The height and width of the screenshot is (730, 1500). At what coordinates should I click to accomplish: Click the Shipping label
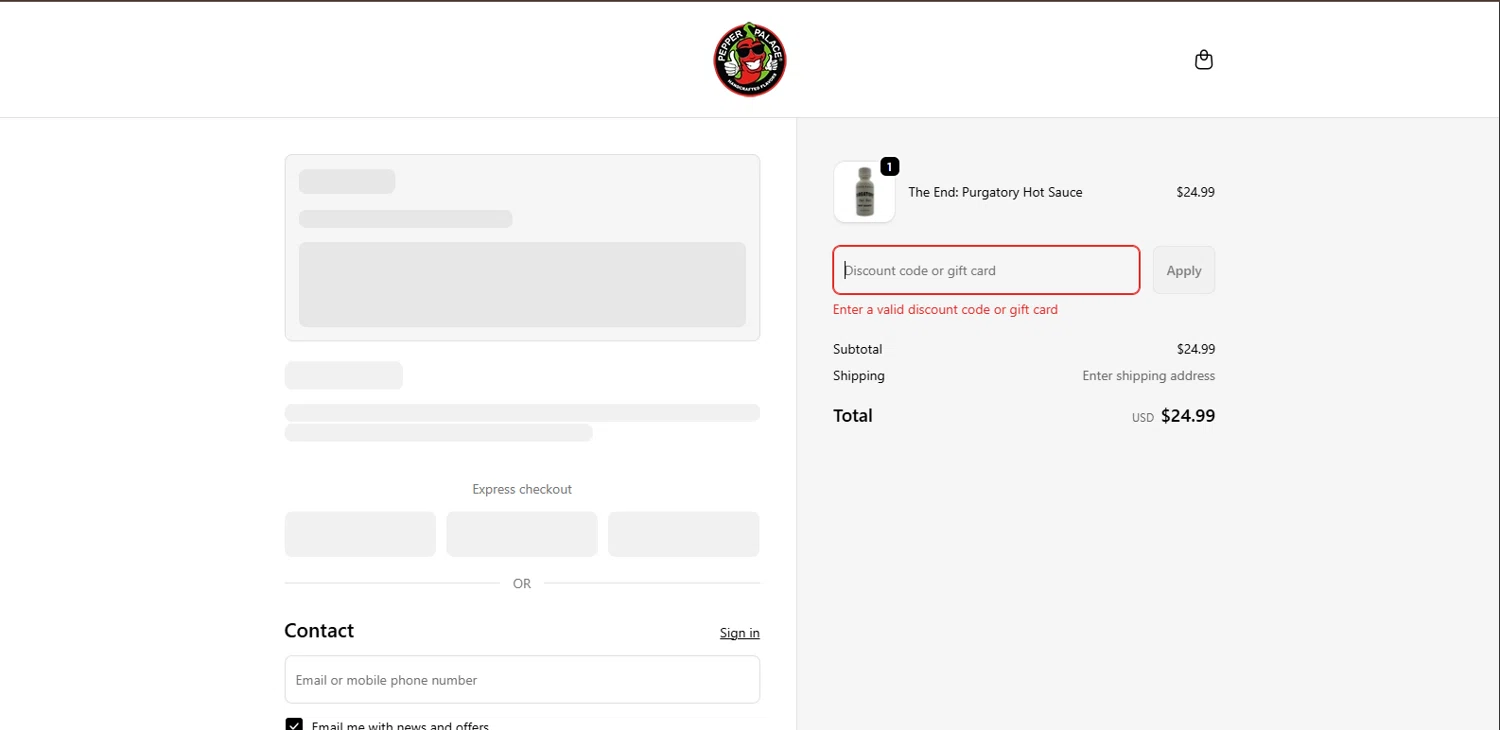click(859, 376)
